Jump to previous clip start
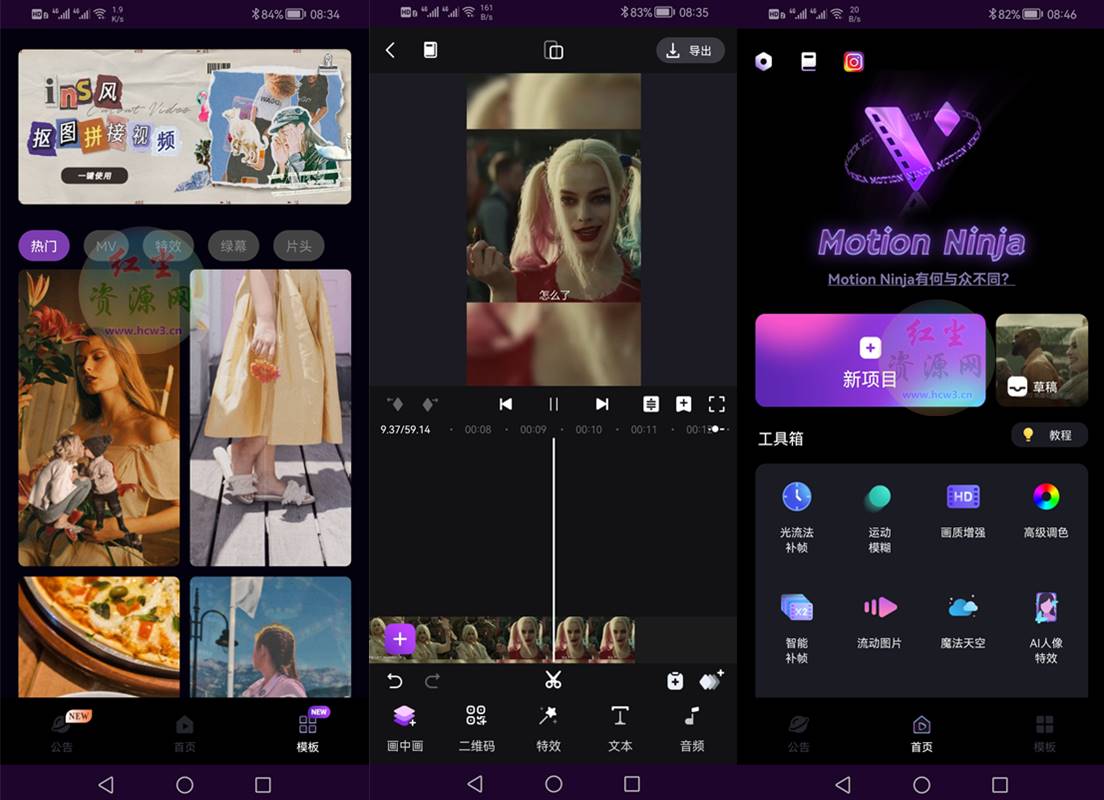Image resolution: width=1104 pixels, height=800 pixels. [506, 404]
